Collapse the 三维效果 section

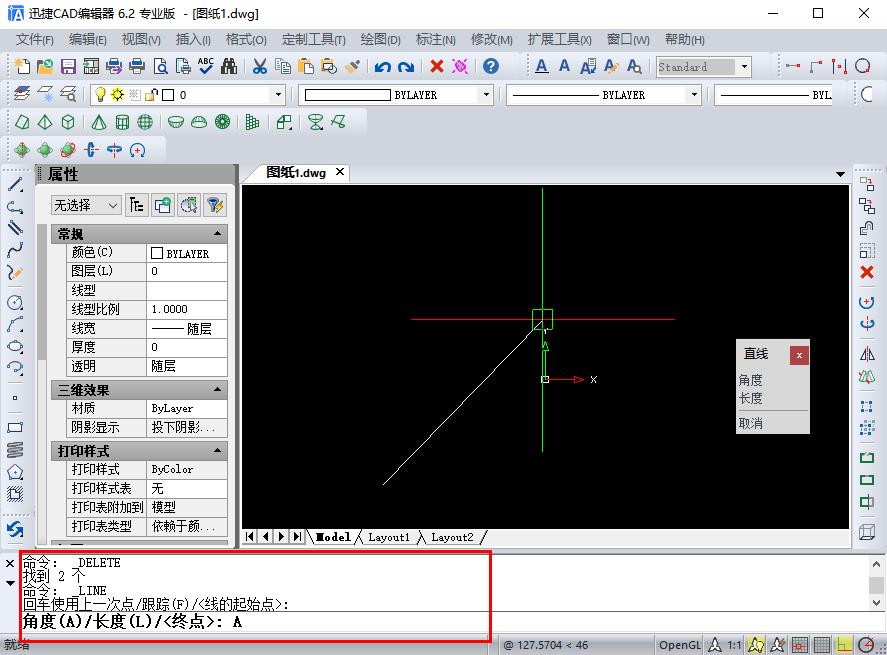click(217, 390)
